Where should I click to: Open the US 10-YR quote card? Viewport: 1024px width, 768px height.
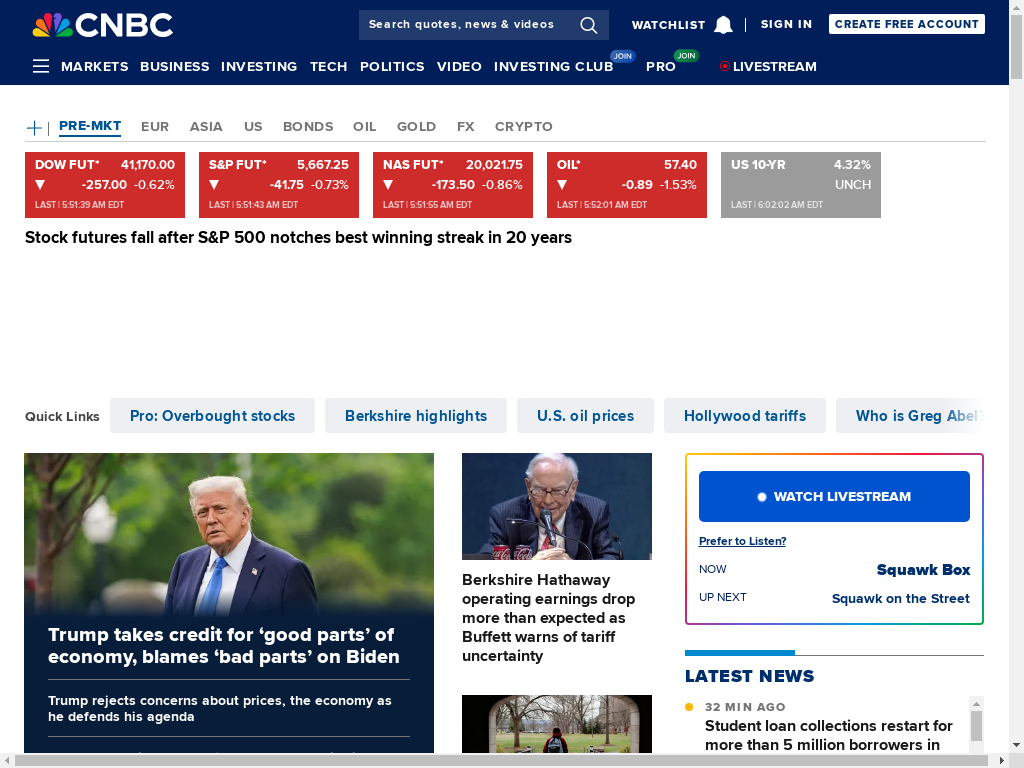click(801, 185)
